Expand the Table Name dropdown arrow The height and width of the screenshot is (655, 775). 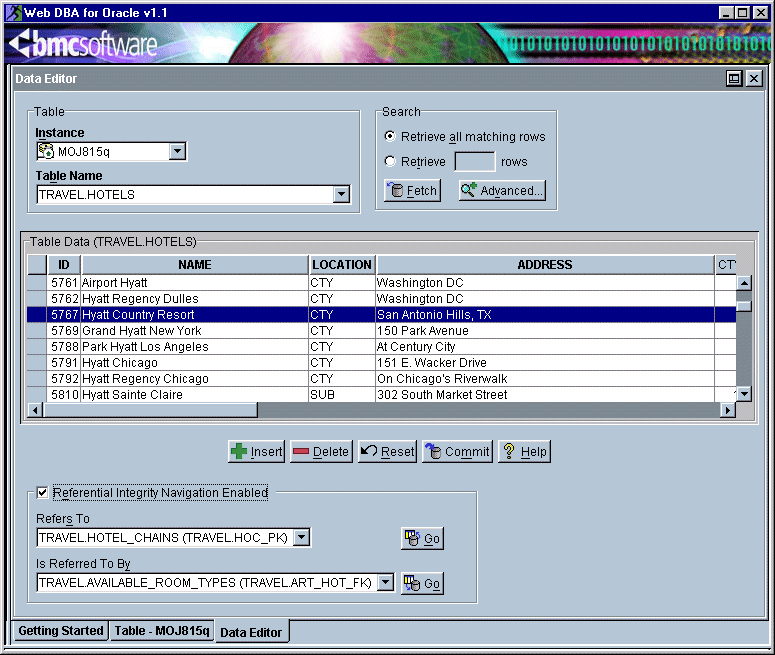(341, 194)
